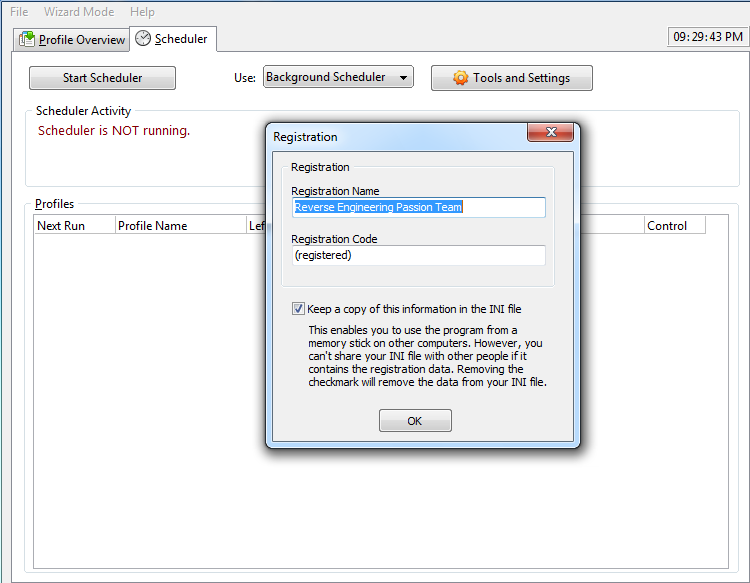
Task: Click the Profile Name column header
Action: pos(181,226)
